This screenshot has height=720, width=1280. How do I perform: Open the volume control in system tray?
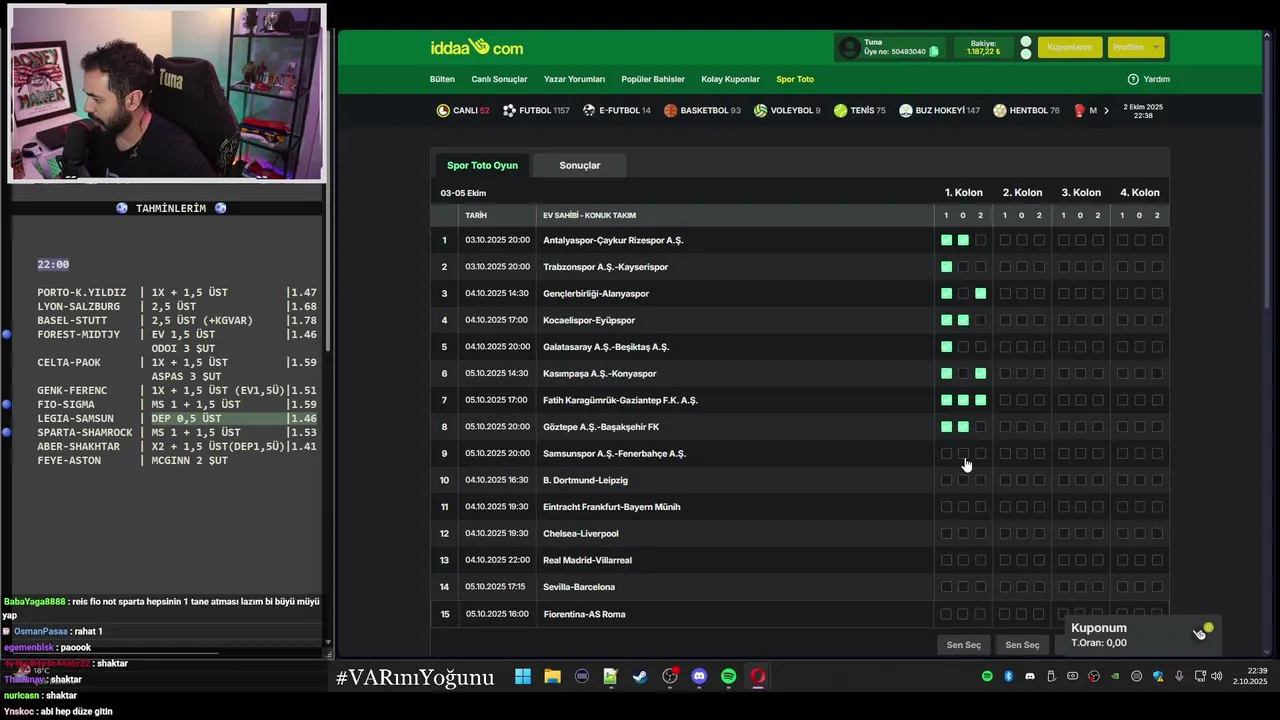coord(1217,677)
